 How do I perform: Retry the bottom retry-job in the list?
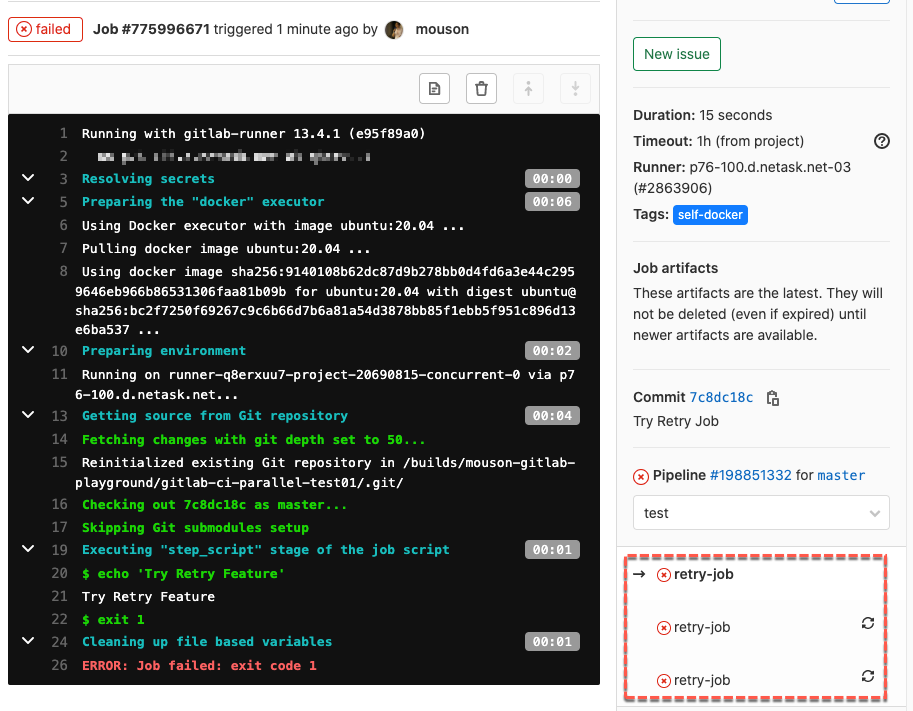868,676
